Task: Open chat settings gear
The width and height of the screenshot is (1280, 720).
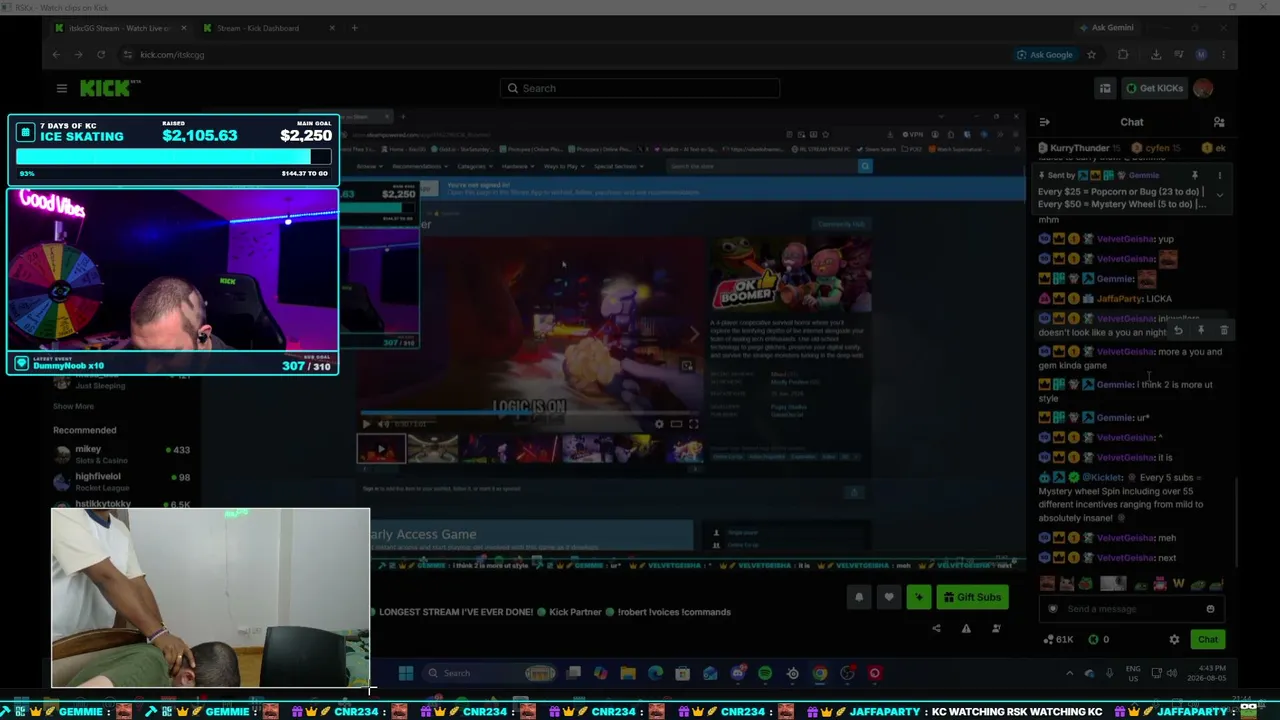Action: (1174, 639)
